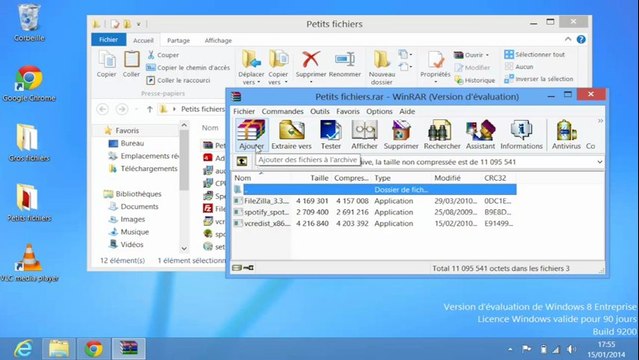Click the drive icon in WinRAR status bar

click(237, 268)
